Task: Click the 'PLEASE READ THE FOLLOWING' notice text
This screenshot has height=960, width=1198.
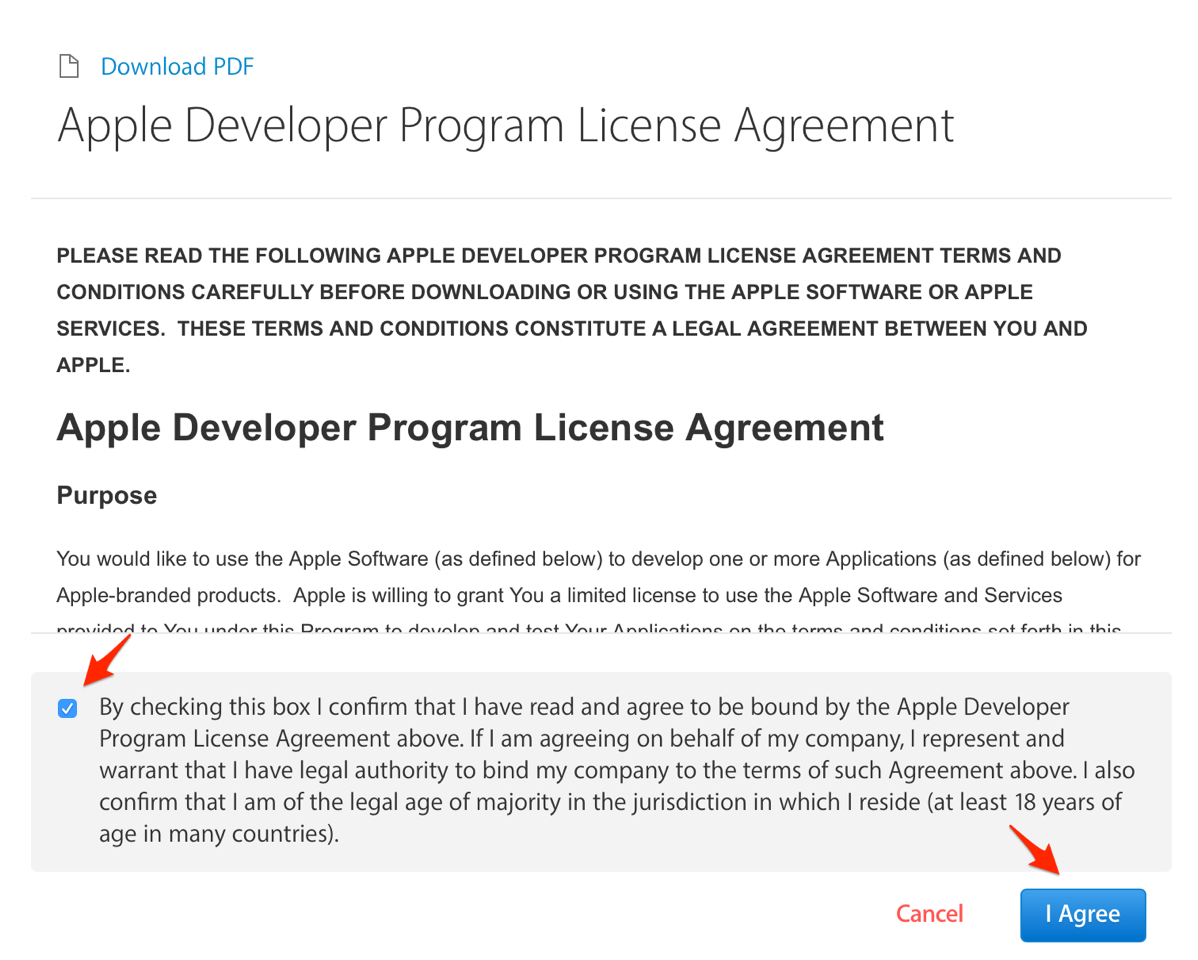Action: pos(572,310)
